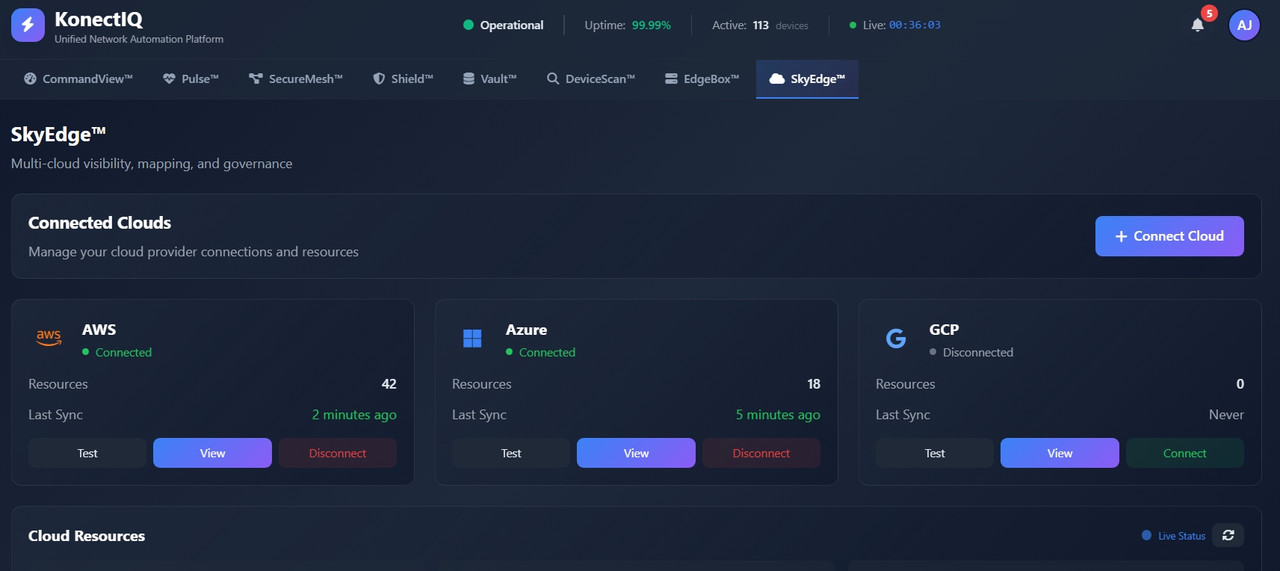This screenshot has height=571, width=1280.
Task: Click the KonectIQ brand name
Action: (98, 20)
